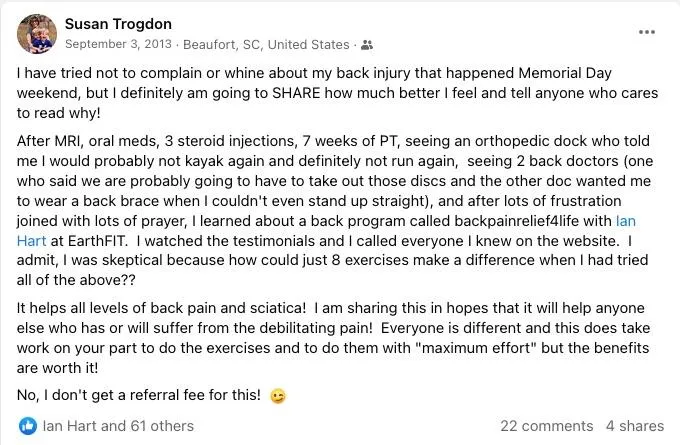
Task: View who liked: Ian Hart and 61 others
Action: point(118,426)
